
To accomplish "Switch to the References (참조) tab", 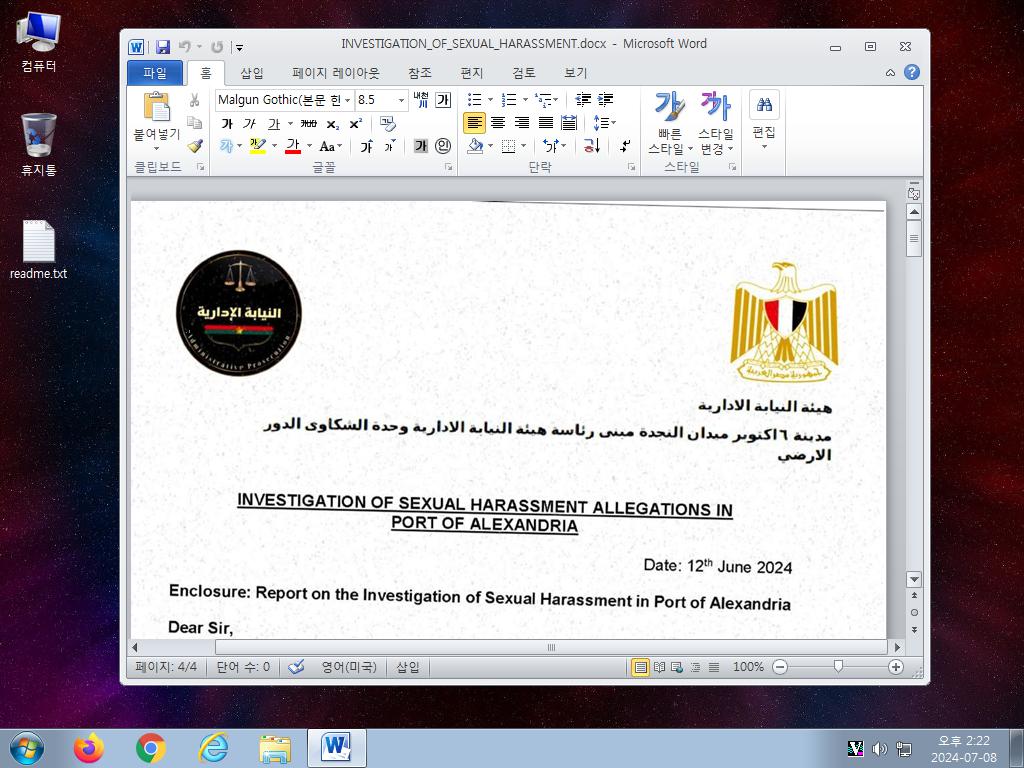I will (x=419, y=72).
